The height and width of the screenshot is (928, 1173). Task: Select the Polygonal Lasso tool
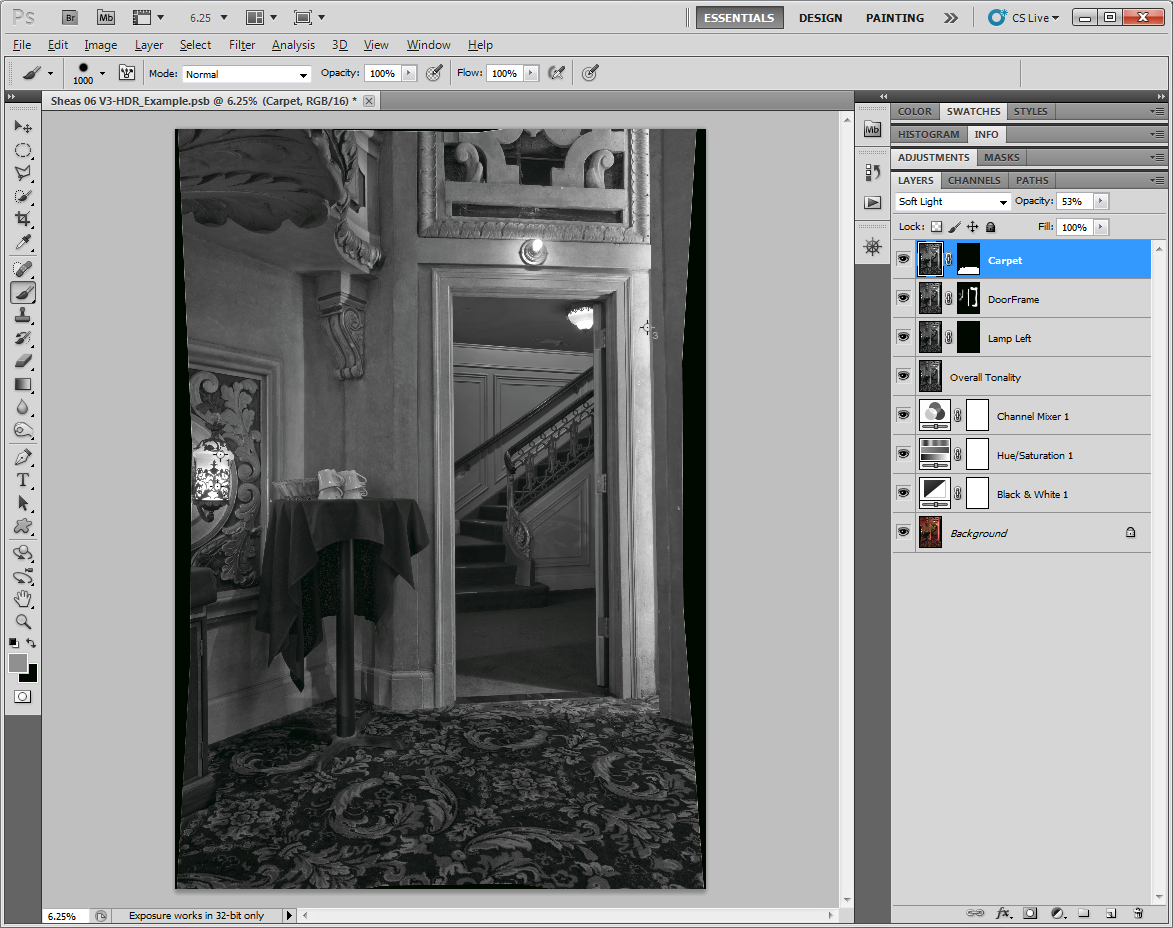23,173
